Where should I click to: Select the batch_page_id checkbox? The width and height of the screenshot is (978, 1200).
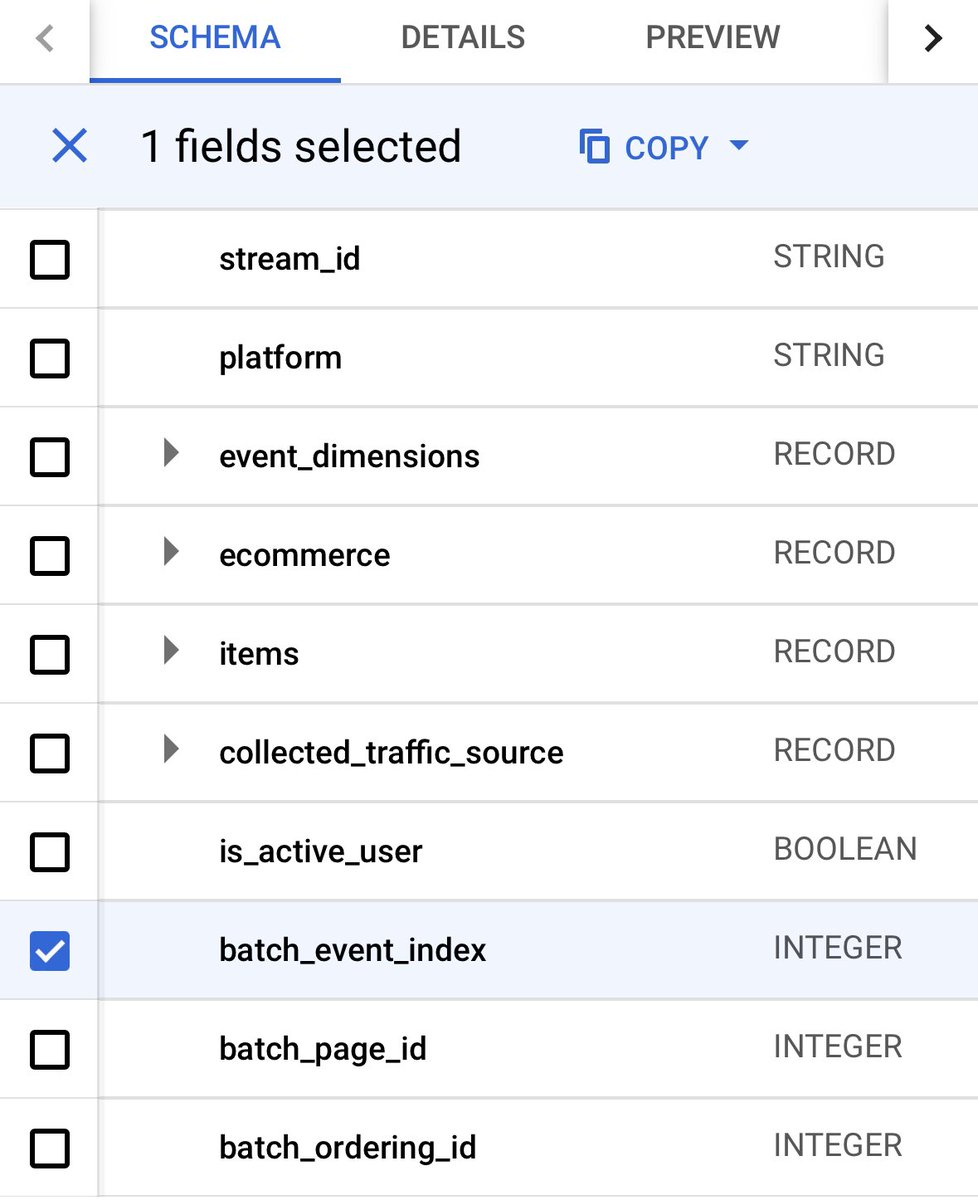coord(50,1049)
